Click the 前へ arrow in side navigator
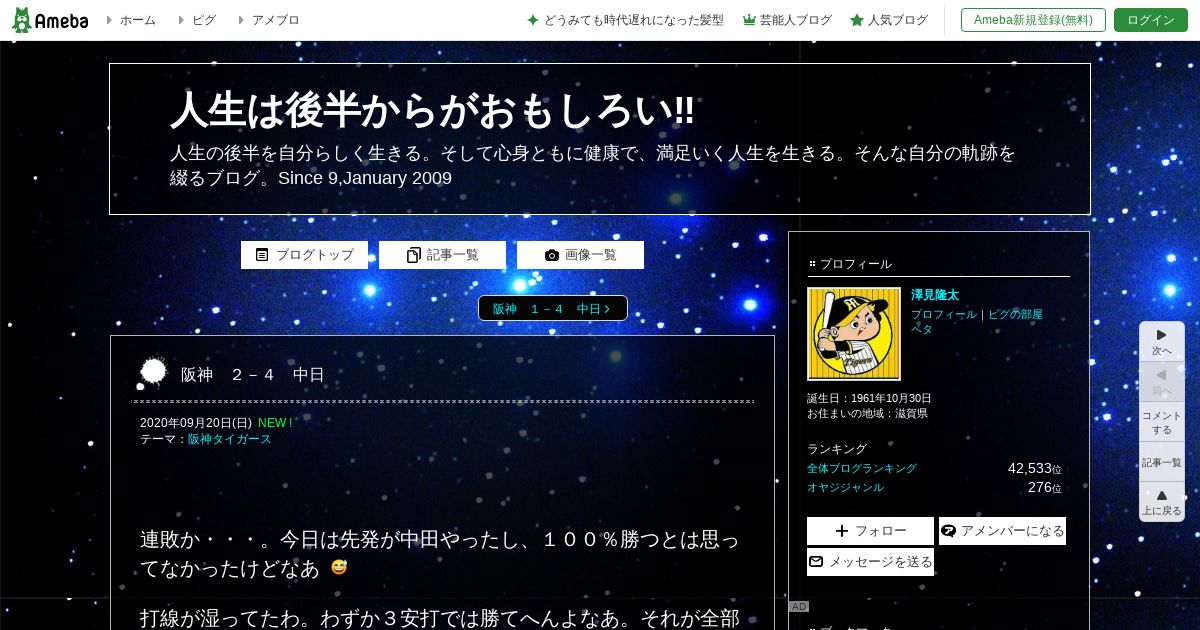The width and height of the screenshot is (1200, 630). (x=1162, y=382)
